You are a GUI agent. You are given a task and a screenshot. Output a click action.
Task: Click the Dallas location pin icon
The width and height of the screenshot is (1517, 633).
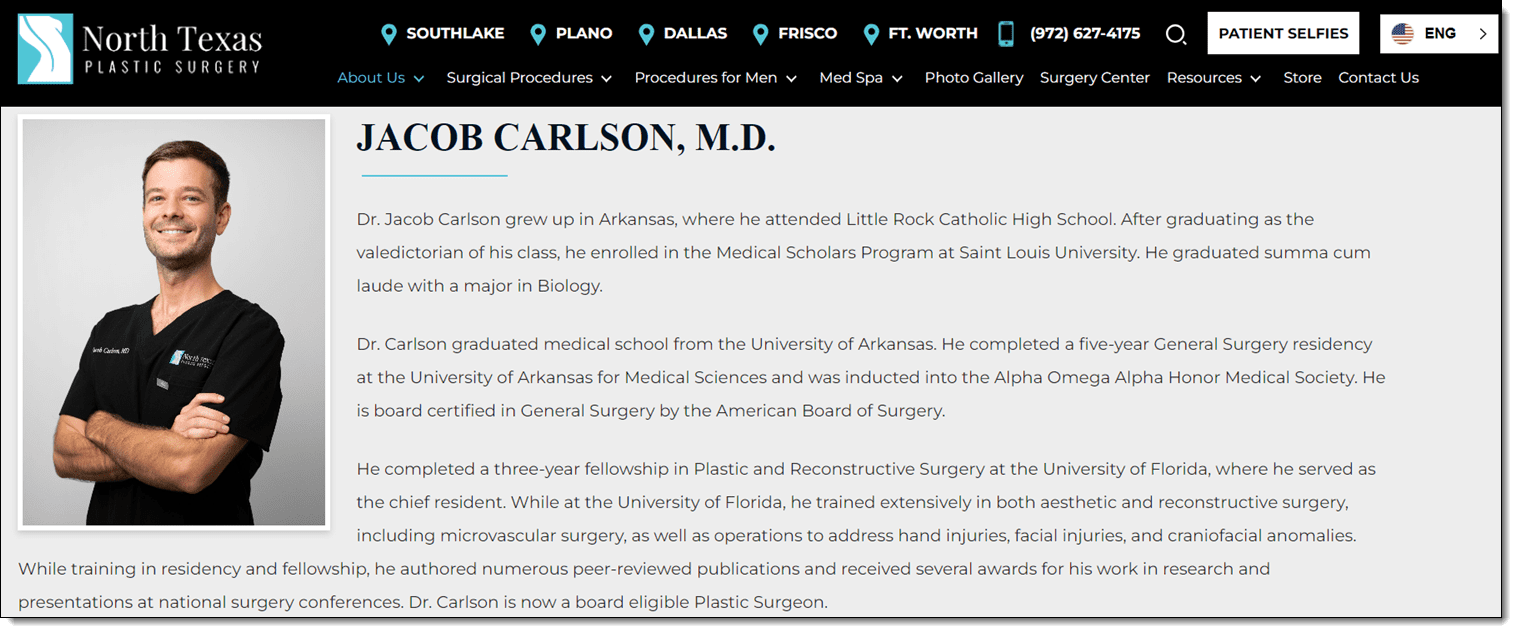click(647, 33)
